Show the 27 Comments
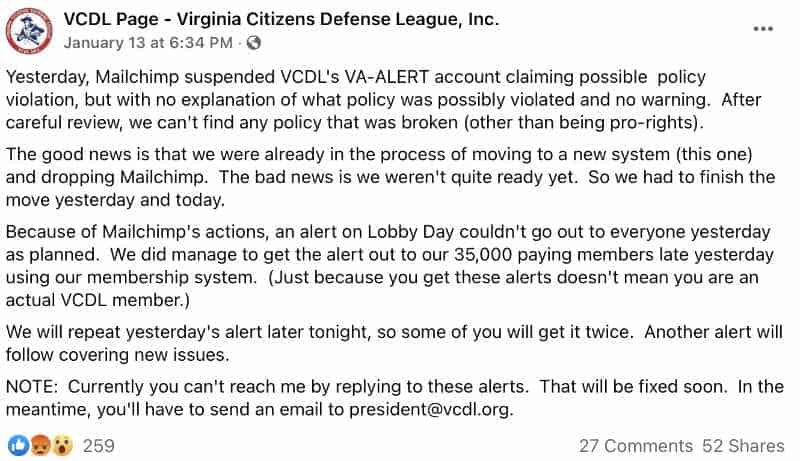Screen dimensions: 800x461 pyautogui.click(x=636, y=446)
